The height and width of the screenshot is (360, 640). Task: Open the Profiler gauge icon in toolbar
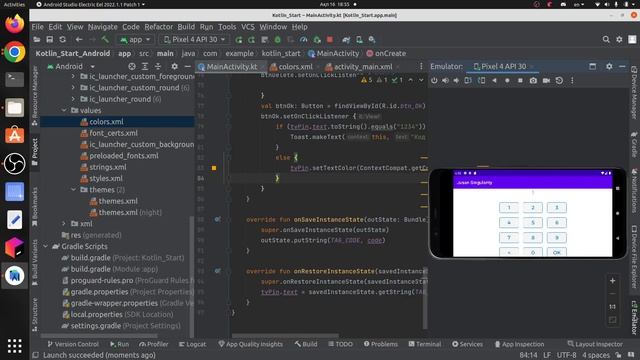(303, 40)
